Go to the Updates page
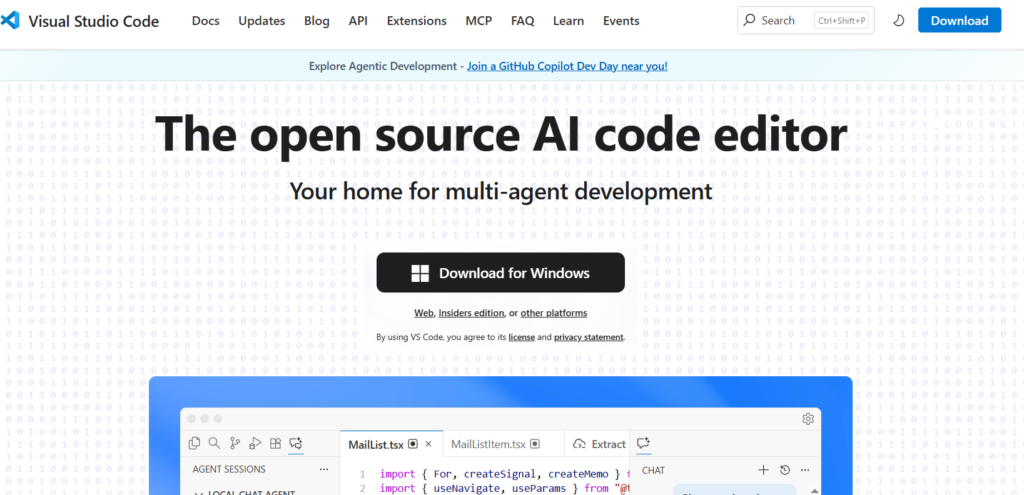The width and height of the screenshot is (1024, 495). (262, 21)
